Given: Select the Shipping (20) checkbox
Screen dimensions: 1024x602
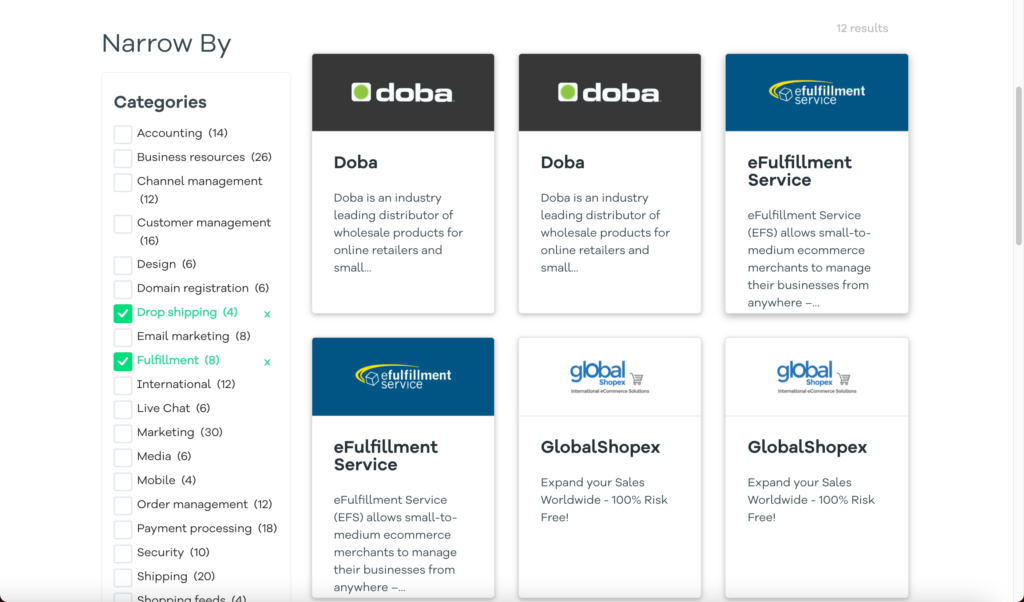Looking at the screenshot, I should (x=123, y=577).
